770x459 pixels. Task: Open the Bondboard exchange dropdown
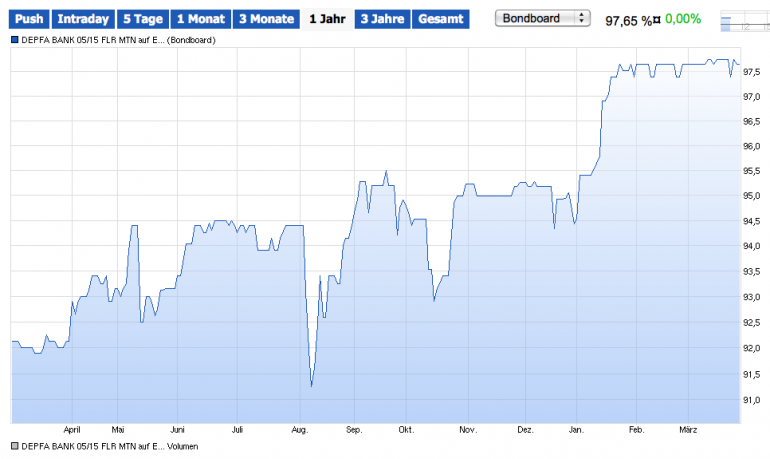coord(543,18)
